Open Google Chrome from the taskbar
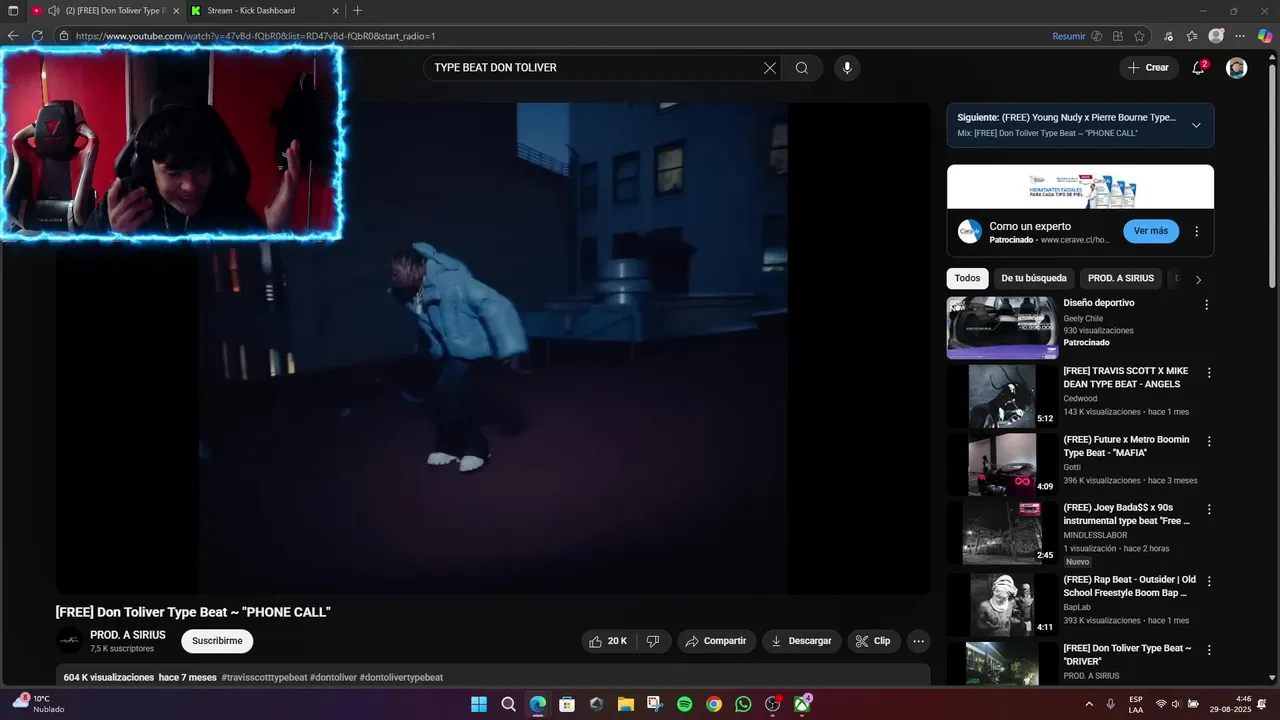Screen dimensions: 1280x720 tap(714, 704)
